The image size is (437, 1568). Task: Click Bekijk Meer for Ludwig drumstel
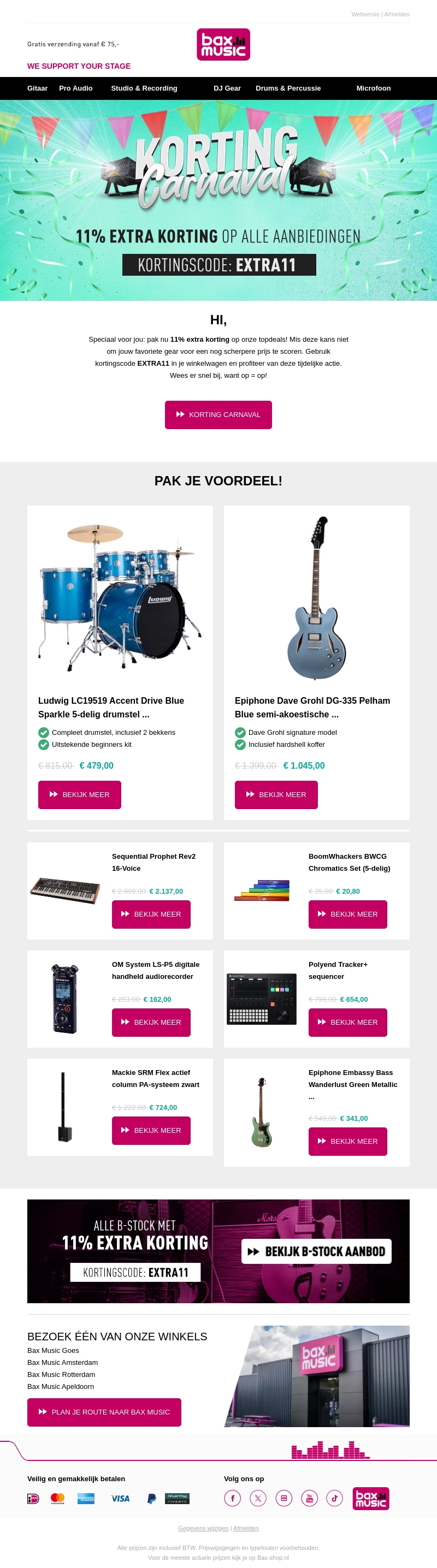pyautogui.click(x=80, y=794)
